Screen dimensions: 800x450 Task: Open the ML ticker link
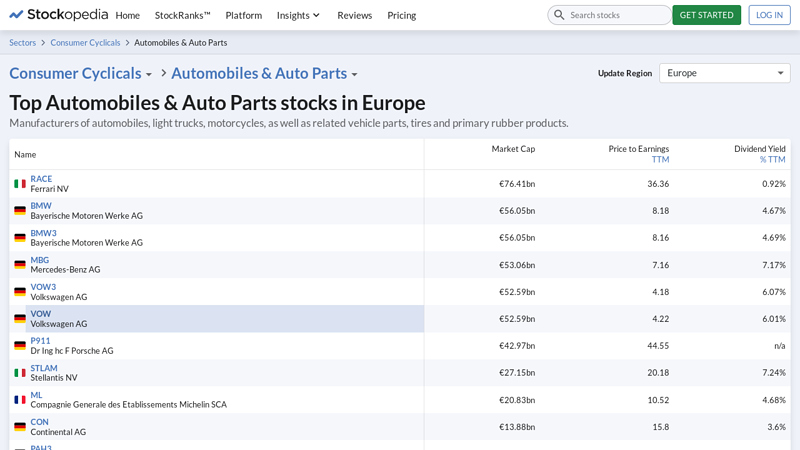pyautogui.click(x=36, y=395)
